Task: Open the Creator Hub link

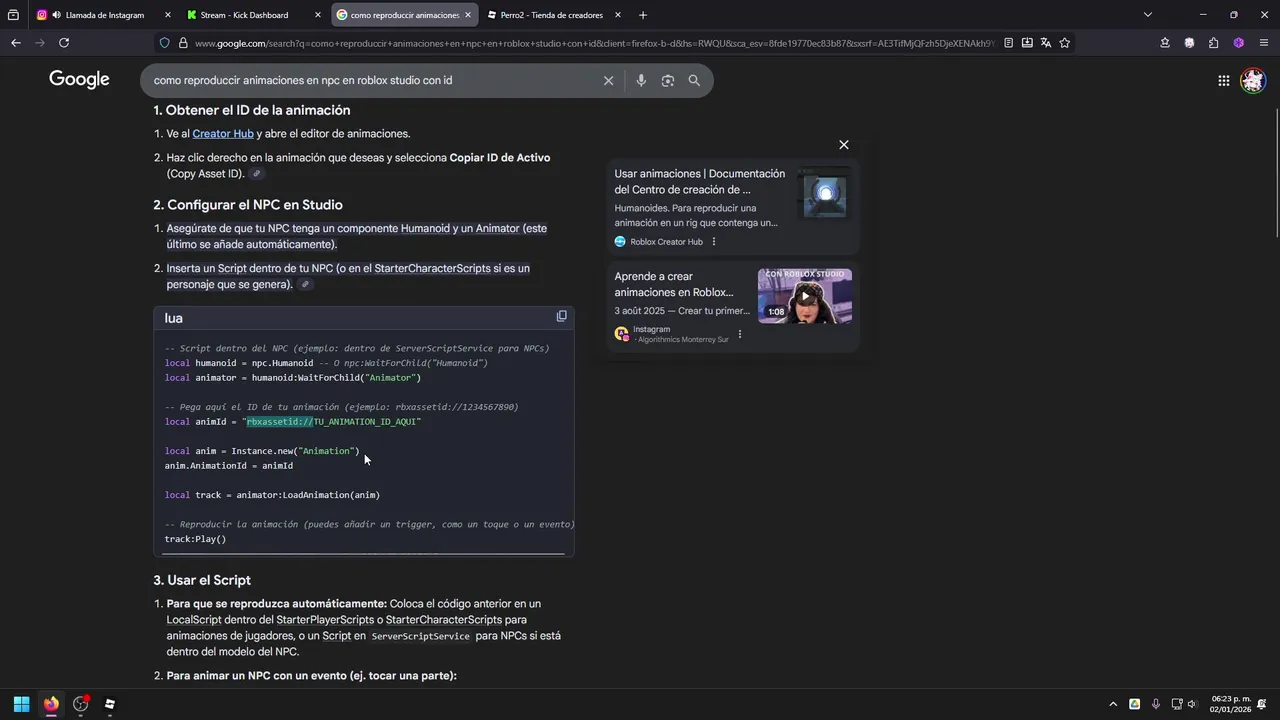Action: (223, 133)
